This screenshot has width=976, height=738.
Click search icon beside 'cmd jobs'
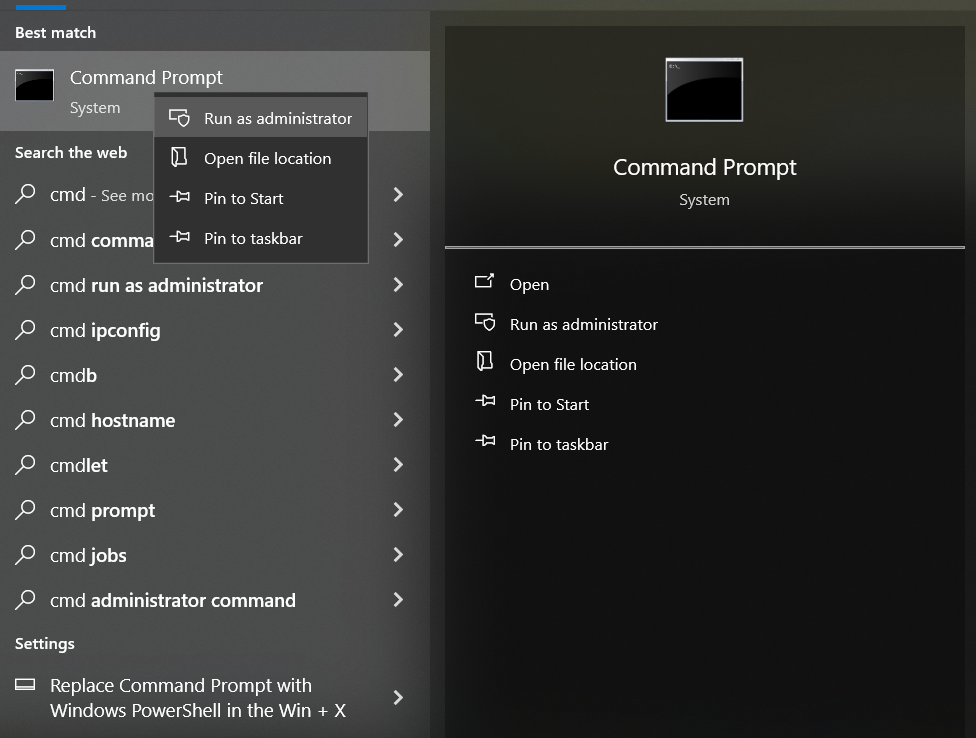25,555
